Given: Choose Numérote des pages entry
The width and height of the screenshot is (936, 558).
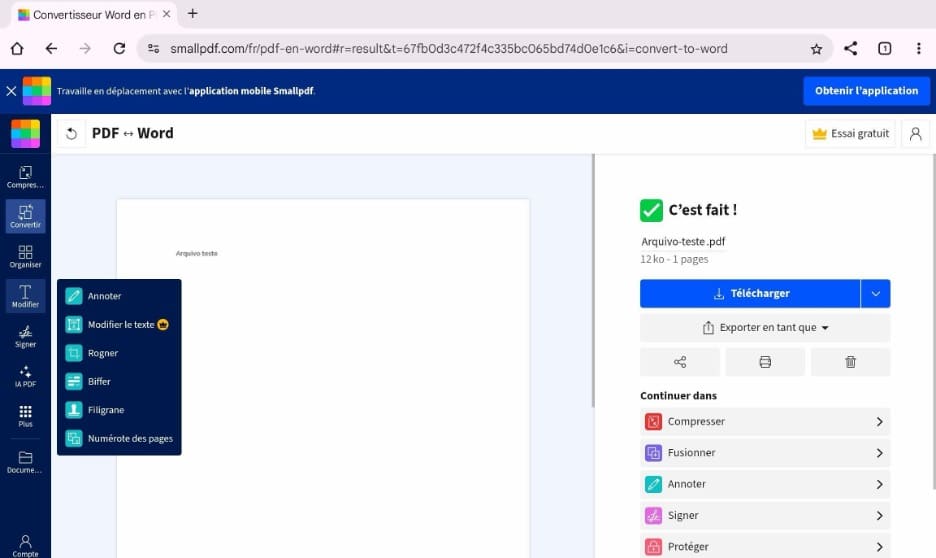Looking at the screenshot, I should click(x=119, y=439).
